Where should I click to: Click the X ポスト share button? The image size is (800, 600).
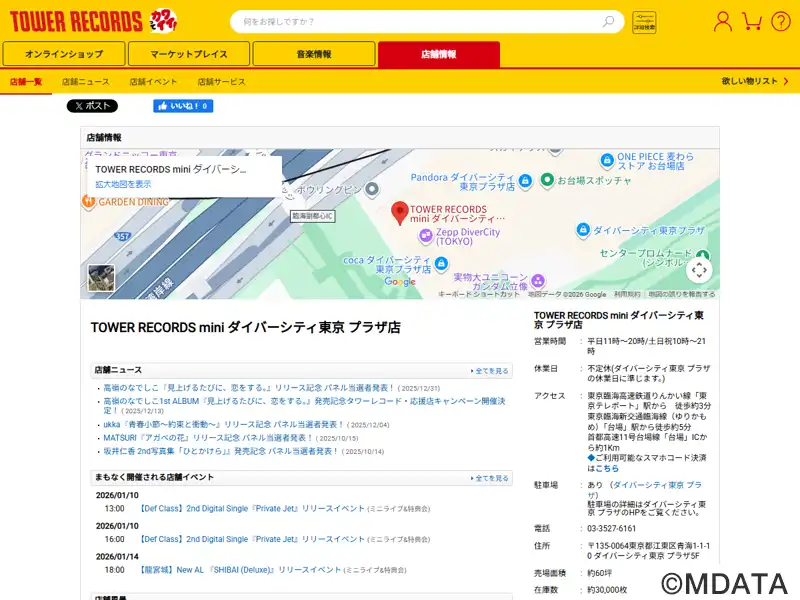point(92,106)
